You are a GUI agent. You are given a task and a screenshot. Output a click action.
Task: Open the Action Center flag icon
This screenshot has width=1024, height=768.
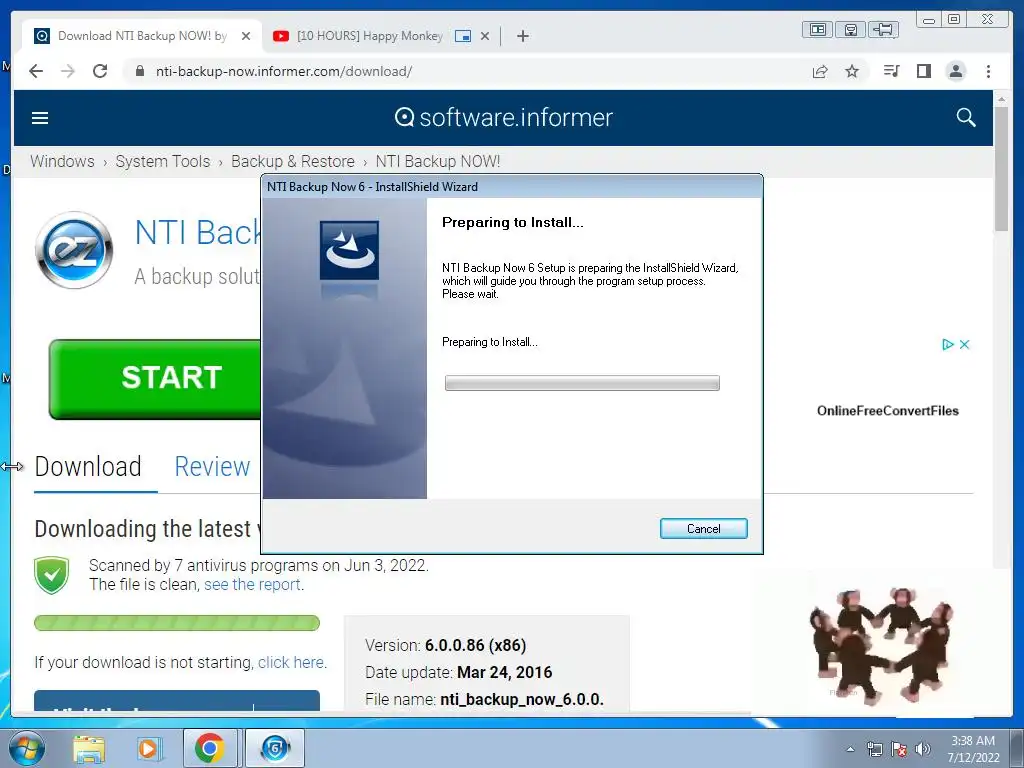click(899, 749)
